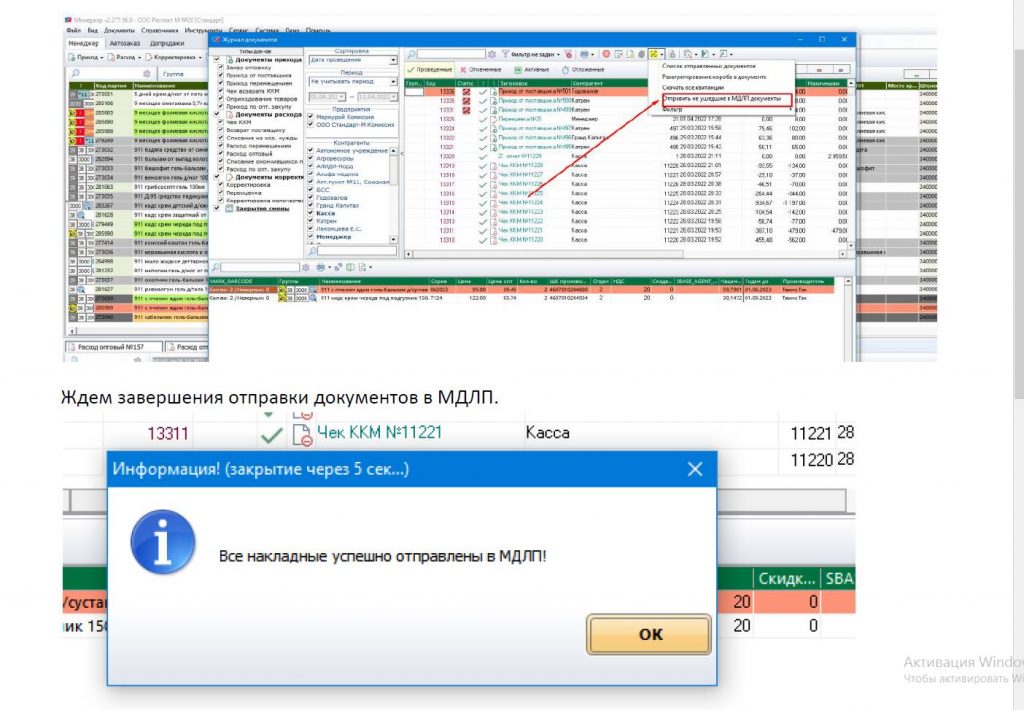Select 'Отправить не ушедшие в МДЛП документы'

720,99
